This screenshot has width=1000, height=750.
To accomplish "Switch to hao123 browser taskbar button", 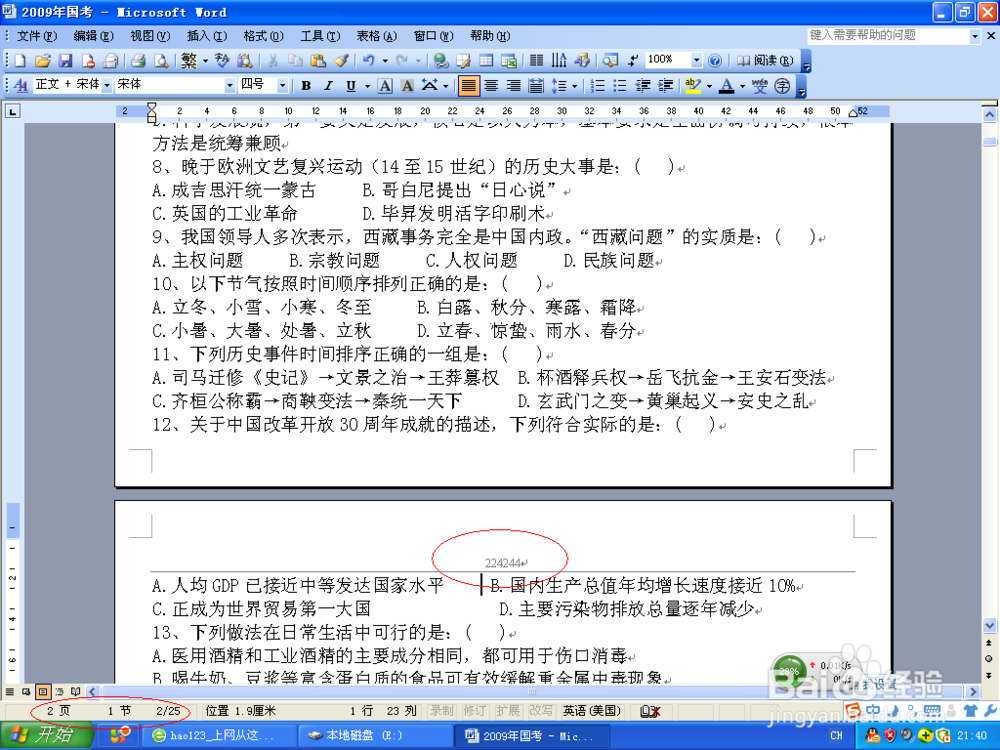I will pos(221,735).
